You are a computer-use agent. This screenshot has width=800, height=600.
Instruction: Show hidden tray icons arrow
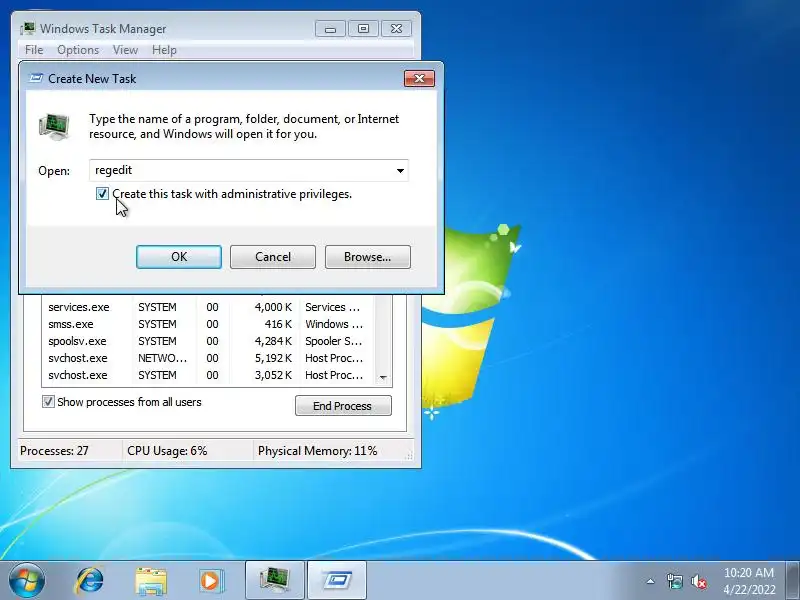point(651,581)
